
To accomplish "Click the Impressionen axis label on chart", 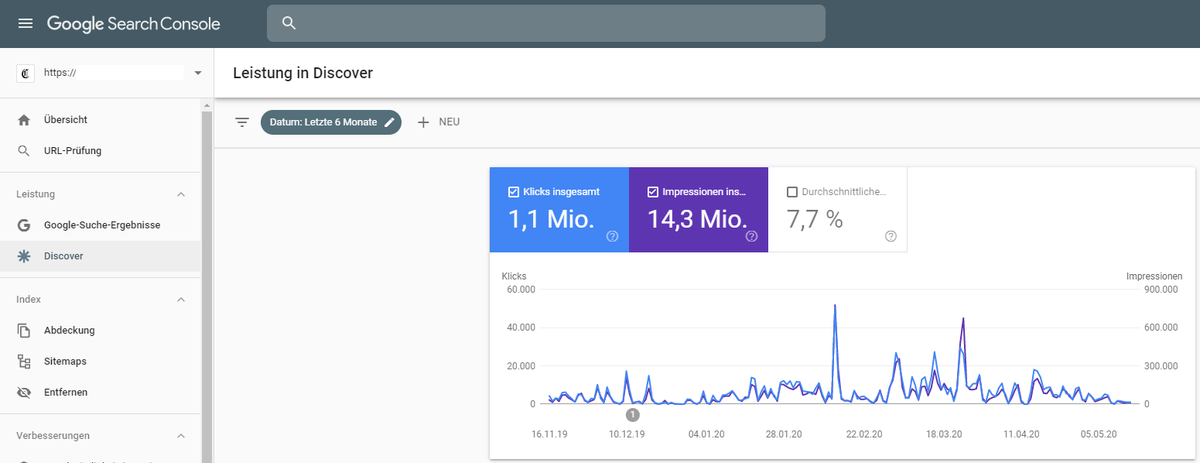I will [1154, 276].
